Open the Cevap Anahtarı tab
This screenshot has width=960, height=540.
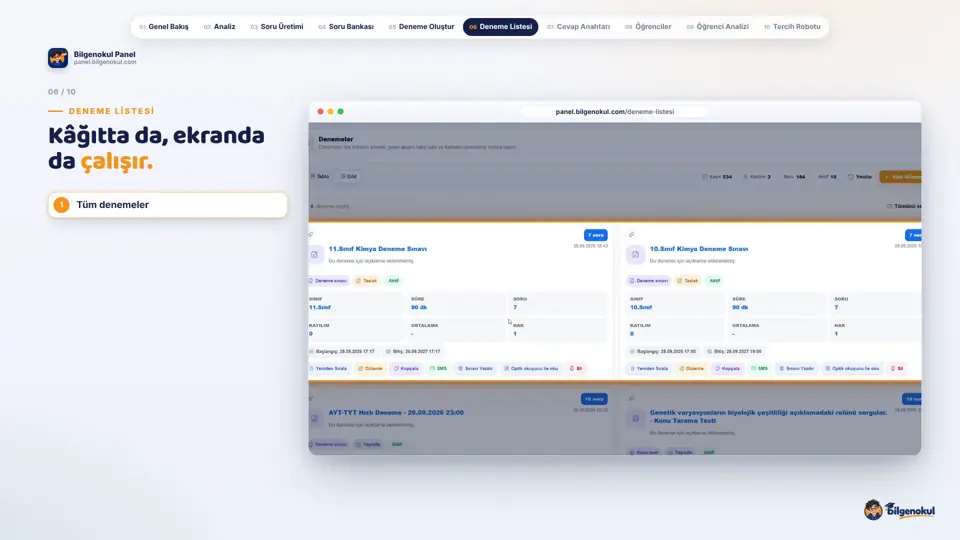point(579,27)
